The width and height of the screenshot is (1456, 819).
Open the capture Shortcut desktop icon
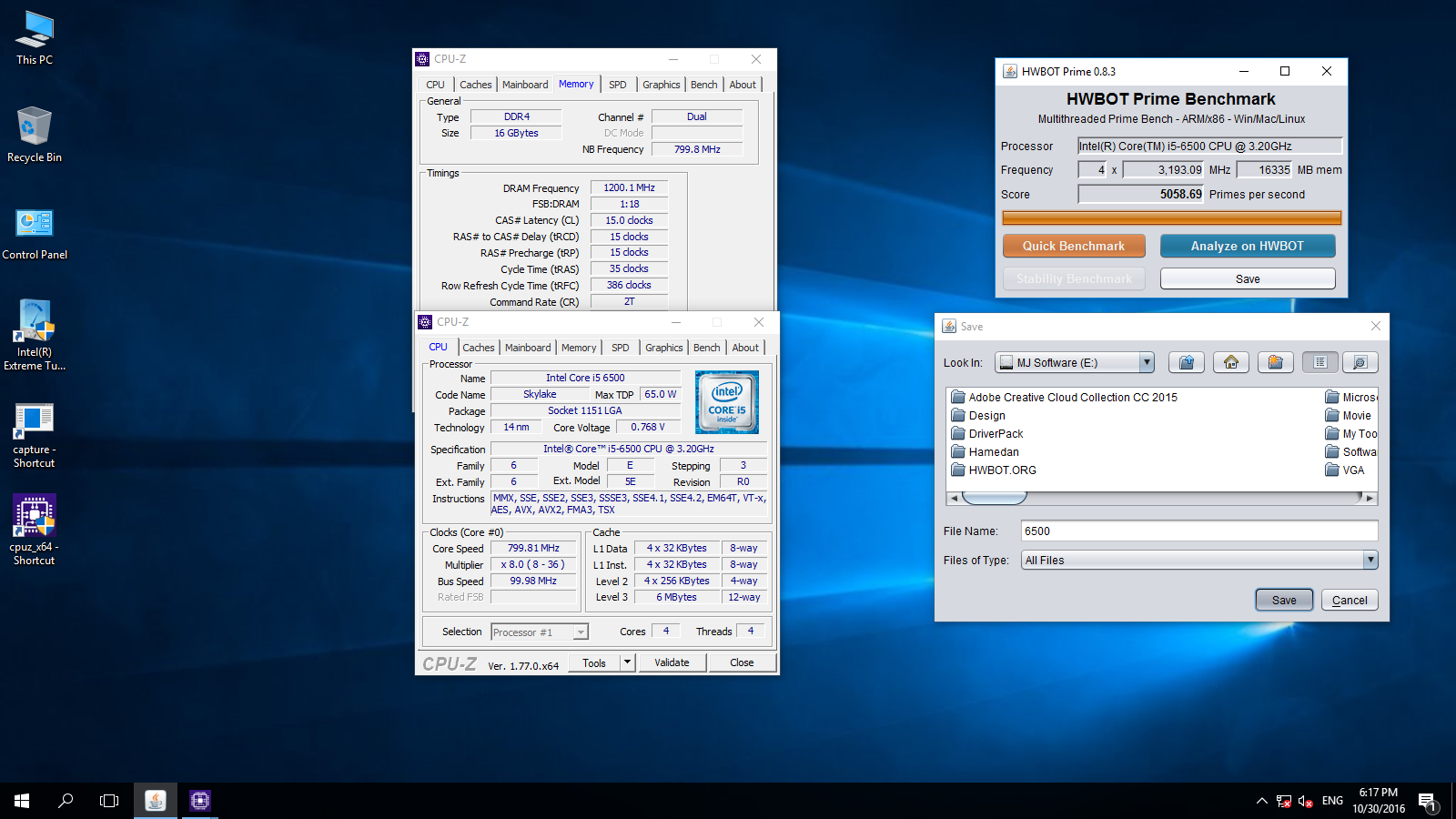click(x=35, y=435)
